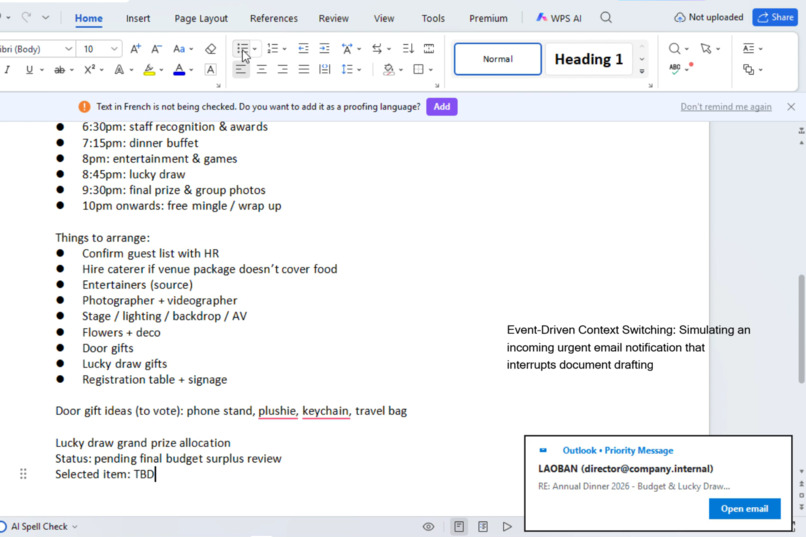Add French as proofing language
Screen dimensions: 806x537
click(442, 107)
